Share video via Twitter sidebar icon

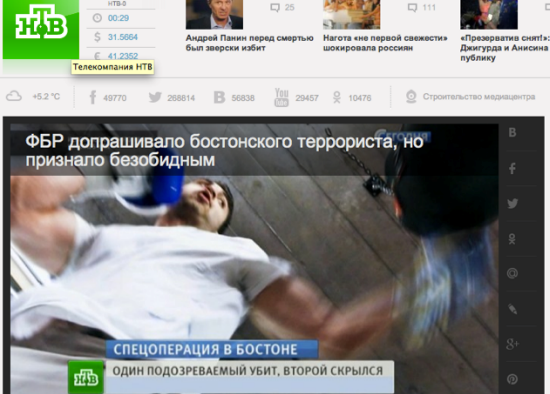[512, 203]
